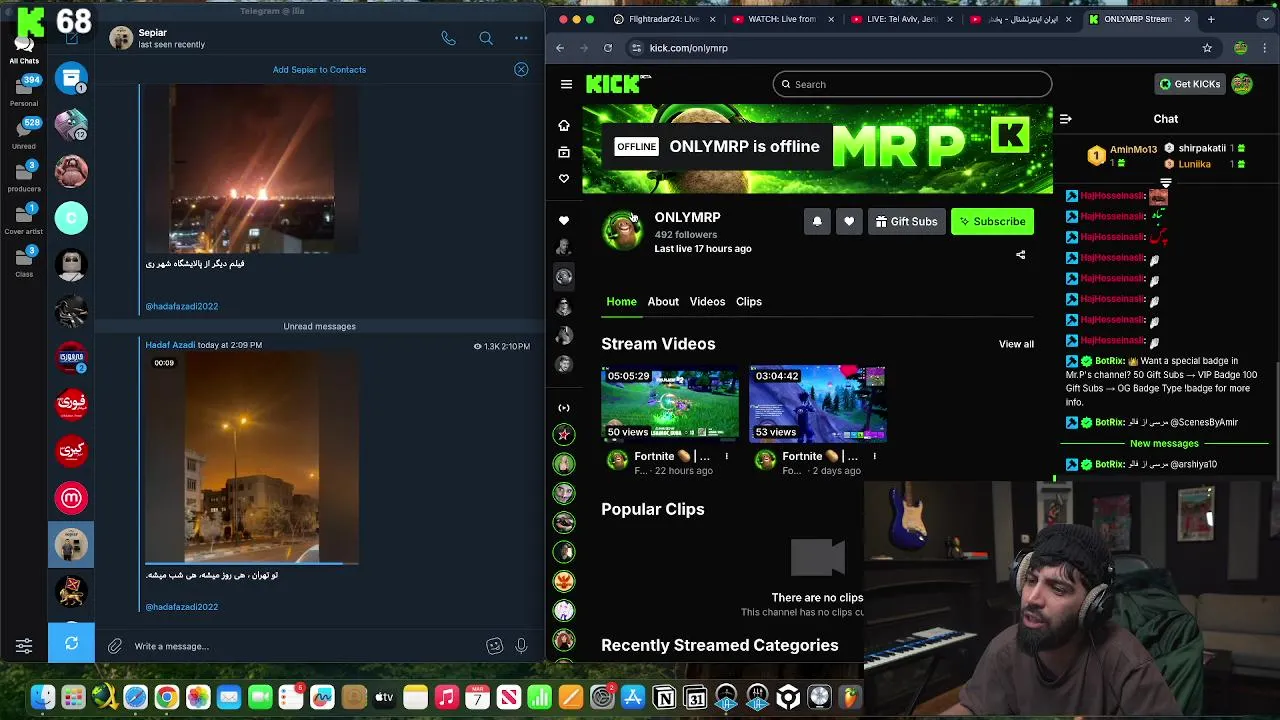
Task: Expand the recommended channels plus-minus toggle
Action: (x=564, y=407)
